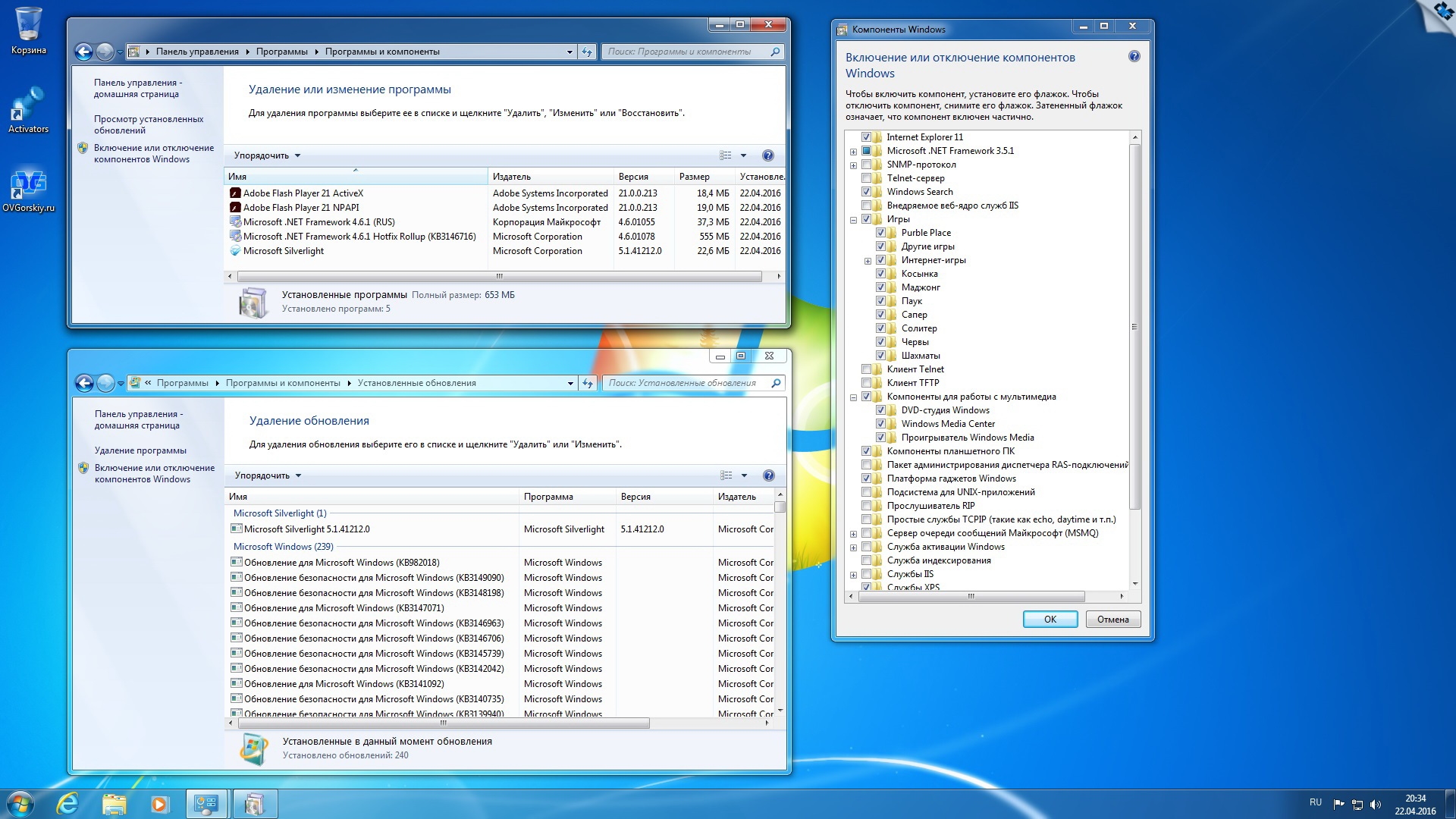Click the Microsoft Silverlight program icon in the programs list

(x=235, y=251)
